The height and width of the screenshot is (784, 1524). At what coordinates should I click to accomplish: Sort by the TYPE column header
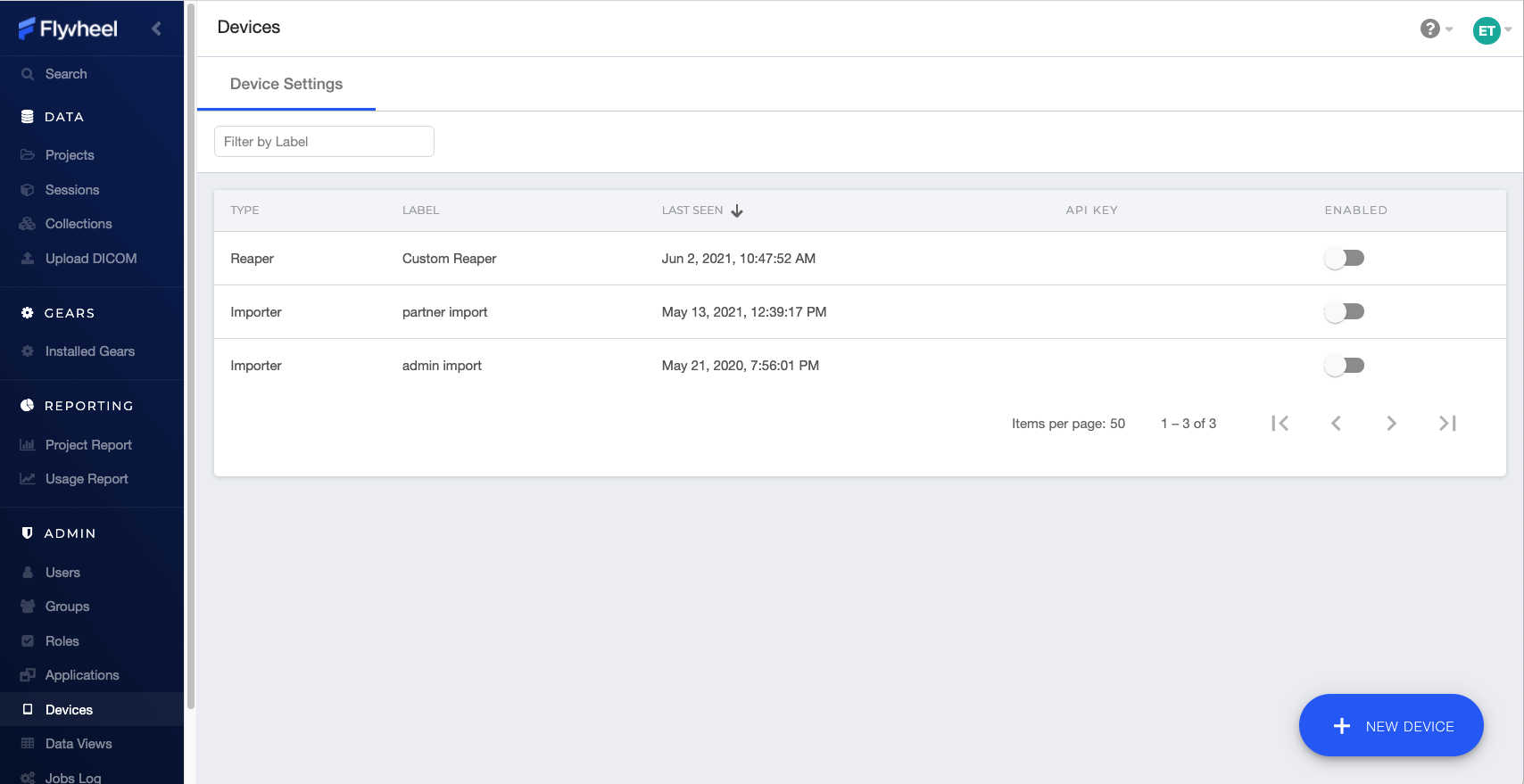244,210
